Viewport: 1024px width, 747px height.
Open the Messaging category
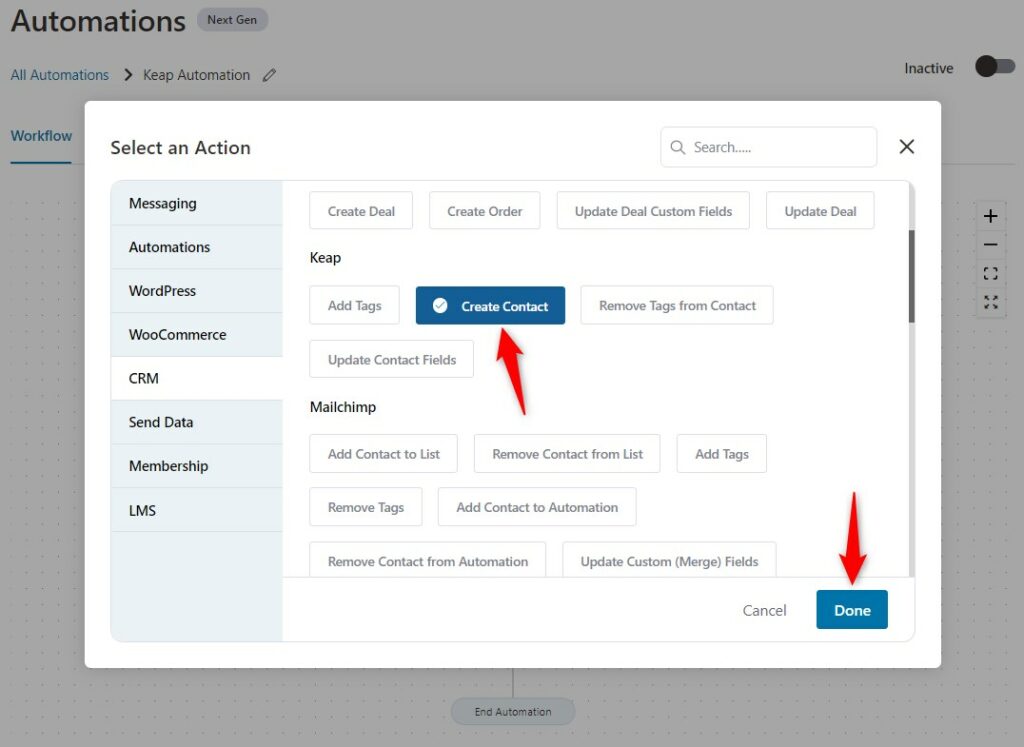[x=197, y=204]
